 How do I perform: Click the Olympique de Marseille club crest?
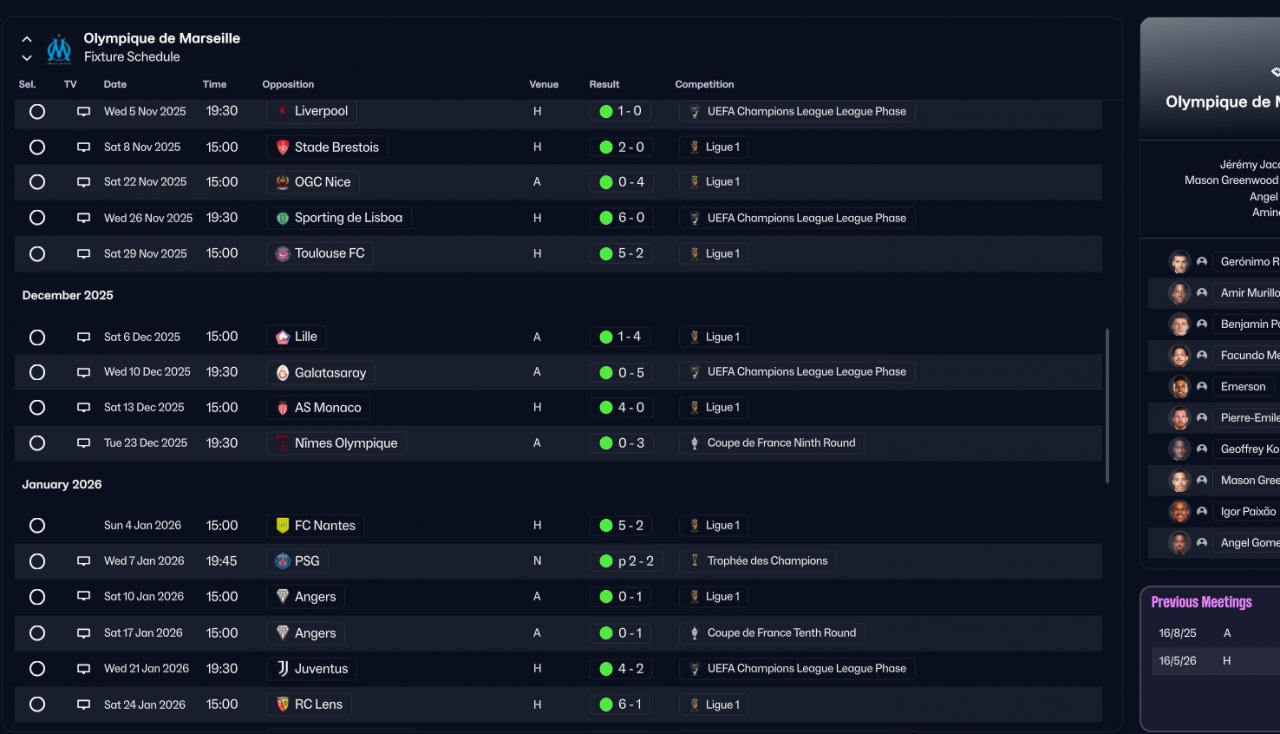(x=59, y=48)
